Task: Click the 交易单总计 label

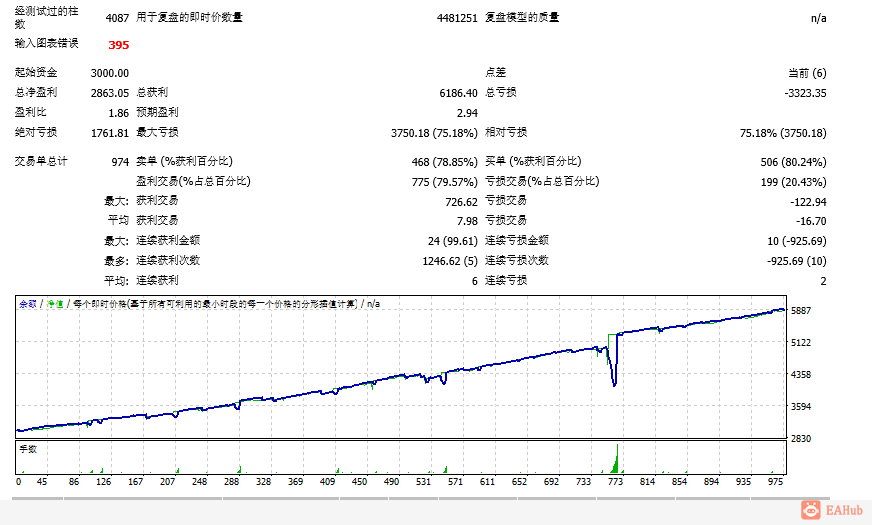Action: pyautogui.click(x=41, y=161)
